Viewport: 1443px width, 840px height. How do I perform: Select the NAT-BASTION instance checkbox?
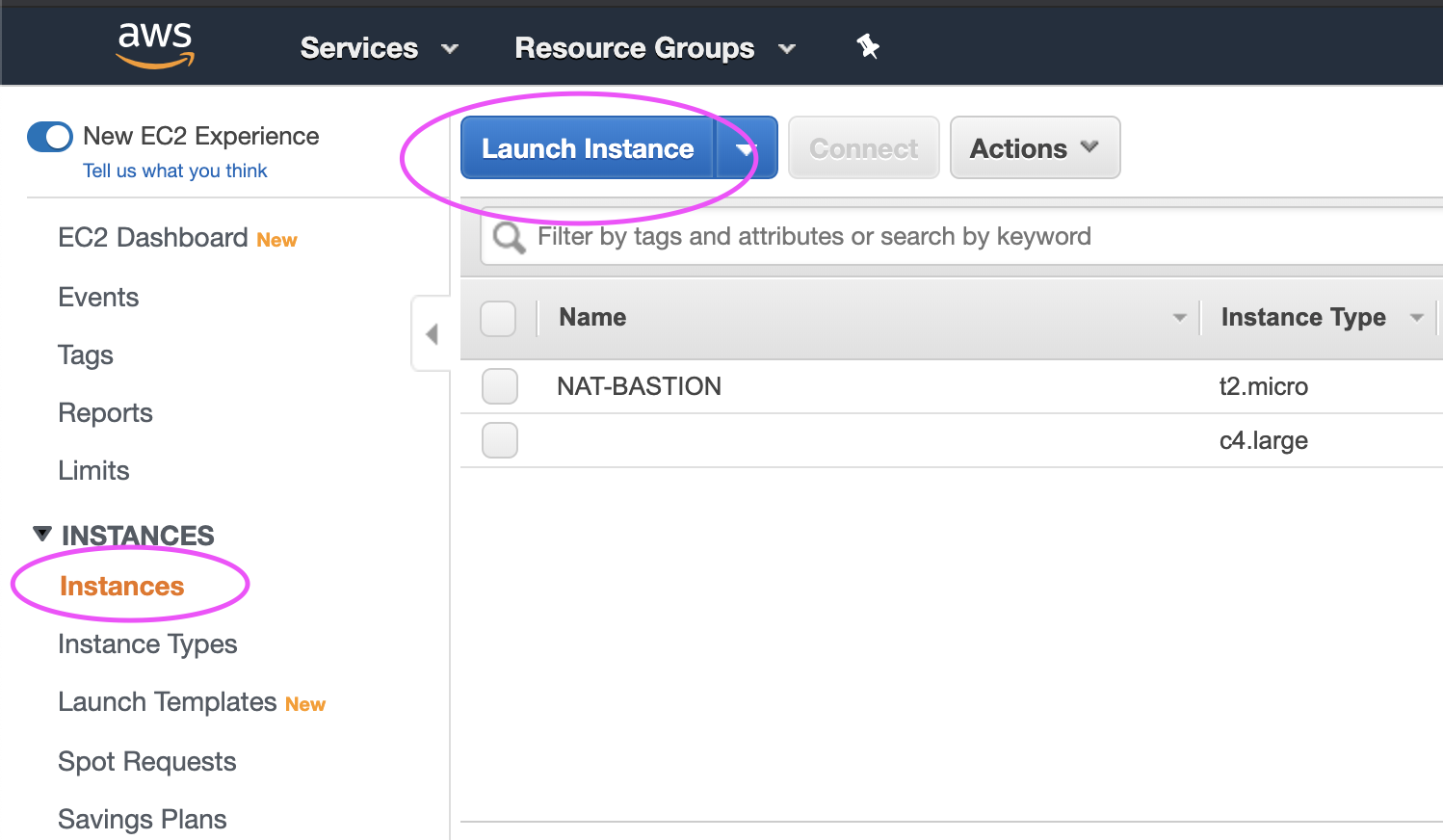point(500,386)
